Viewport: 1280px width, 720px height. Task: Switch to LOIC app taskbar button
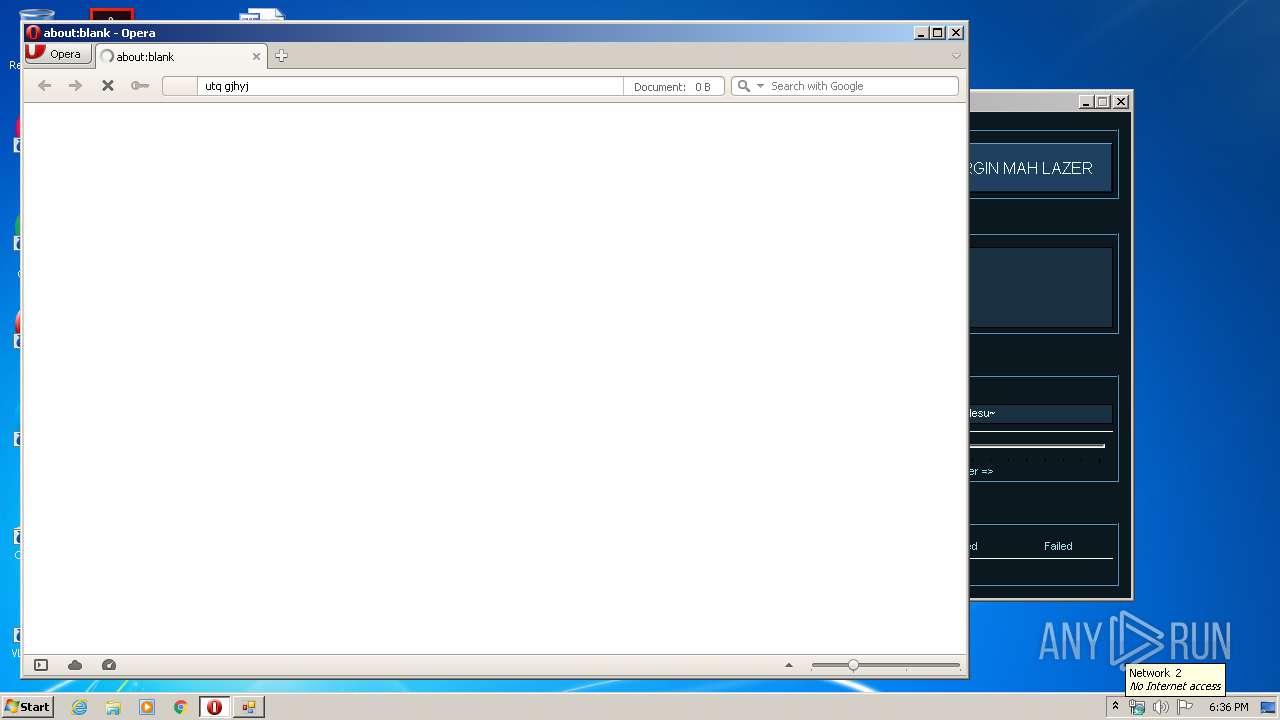point(249,707)
